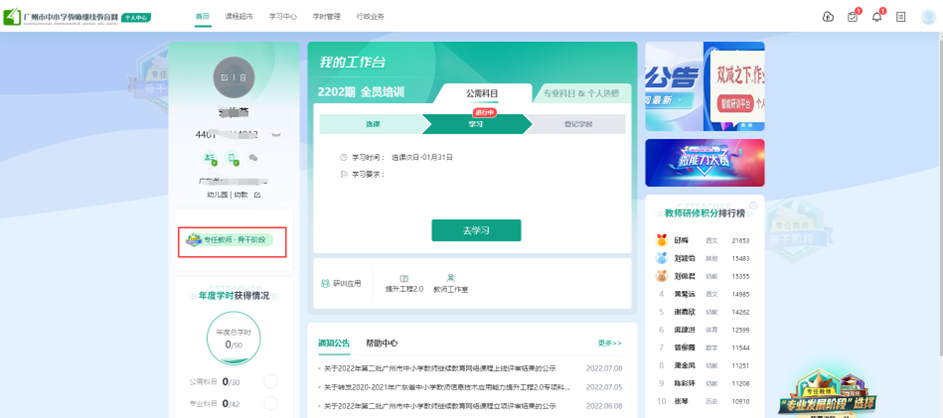Click the 个人中心 green tag
Image resolution: width=943 pixels, height=418 pixels.
pyautogui.click(x=136, y=17)
